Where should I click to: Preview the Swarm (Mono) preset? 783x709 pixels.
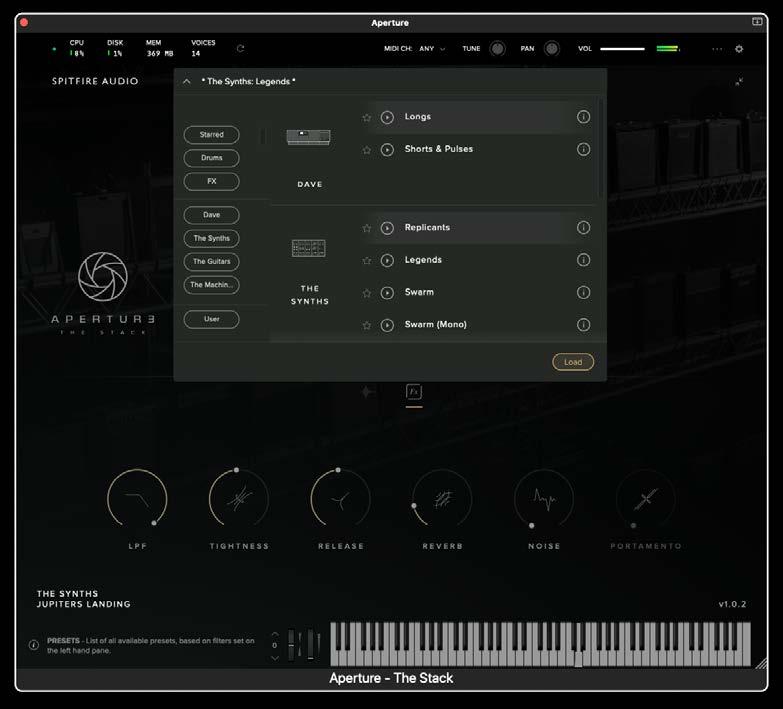click(x=387, y=326)
